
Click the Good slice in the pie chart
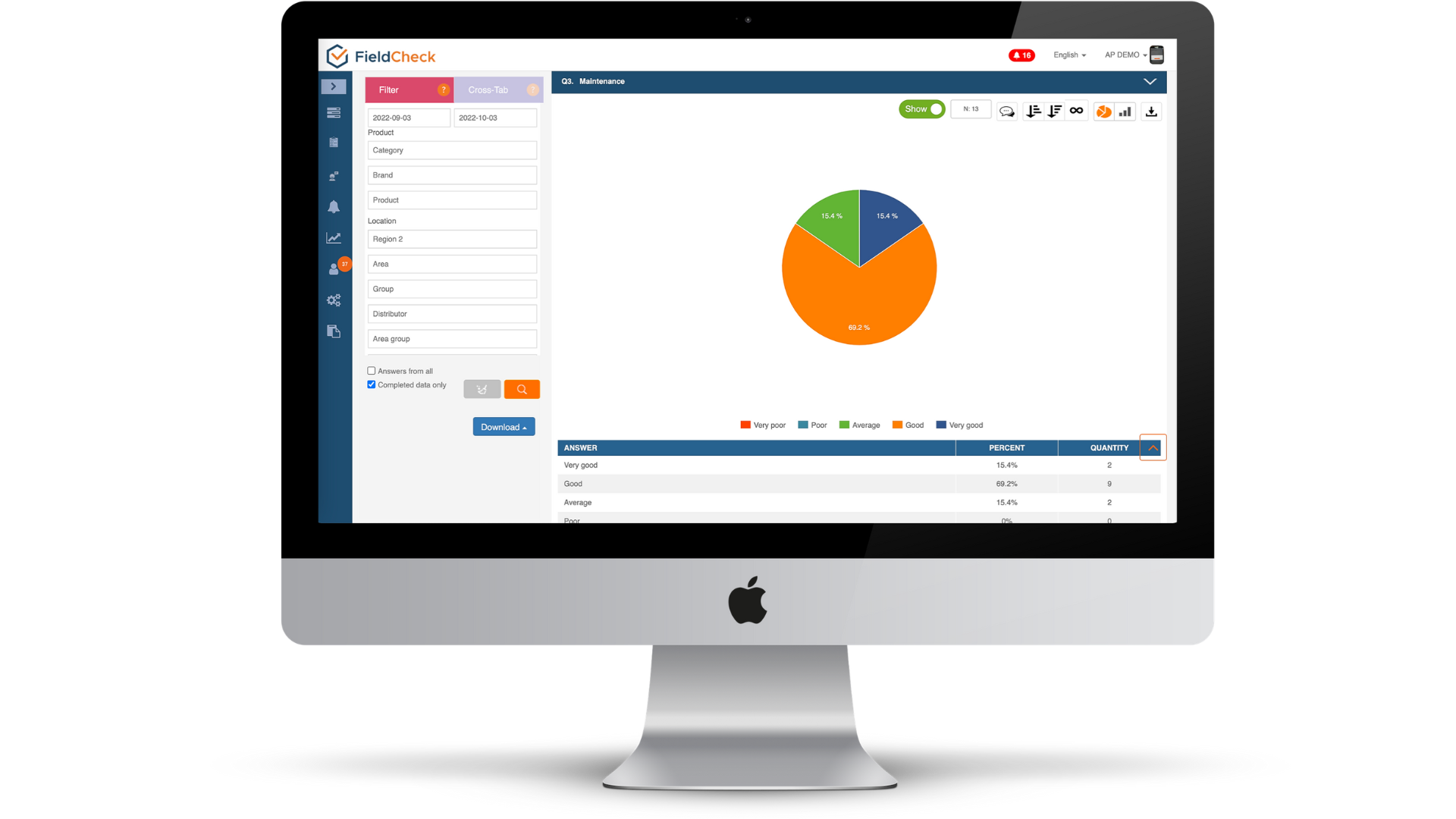857,300
